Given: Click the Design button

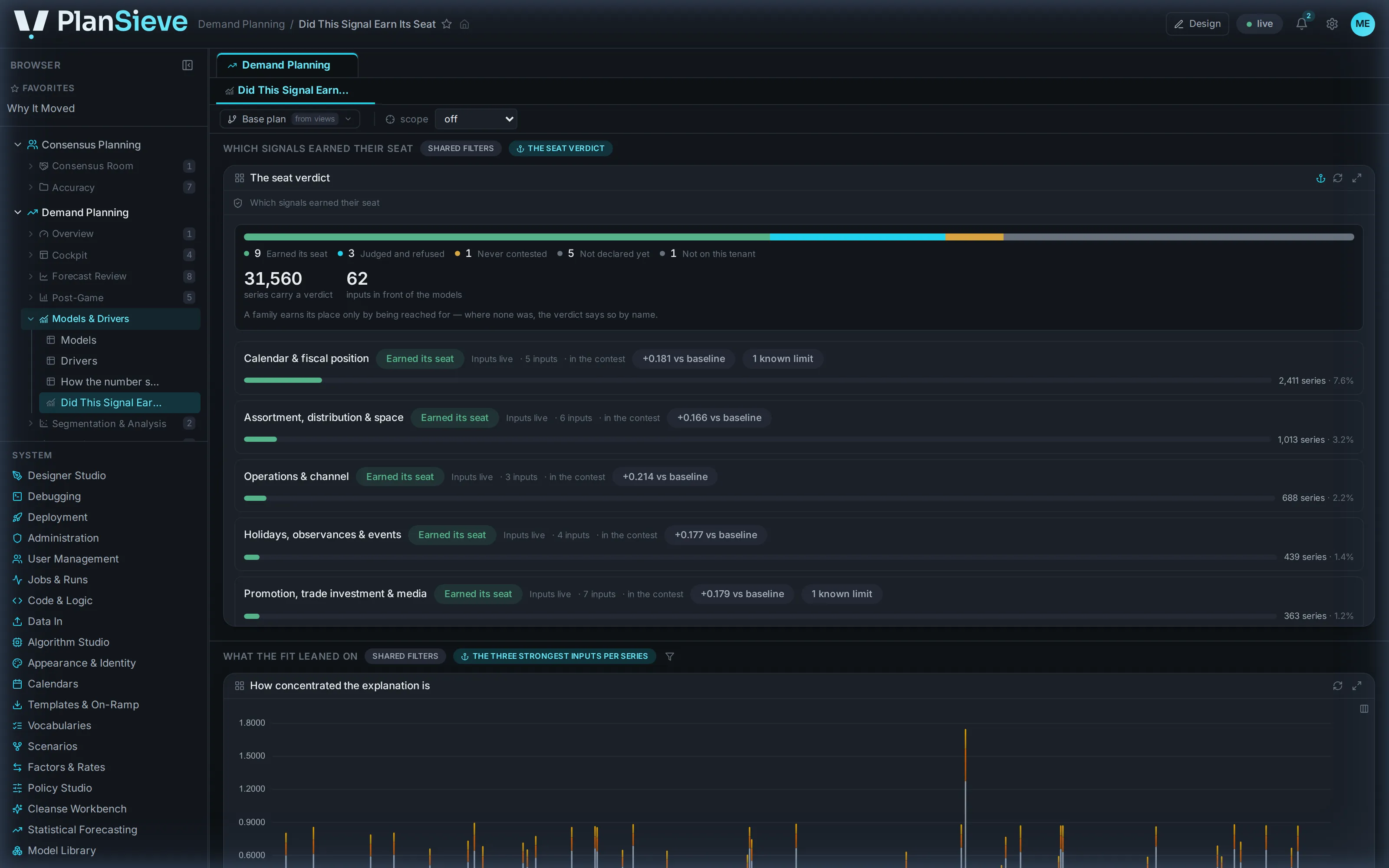Looking at the screenshot, I should tap(1197, 23).
